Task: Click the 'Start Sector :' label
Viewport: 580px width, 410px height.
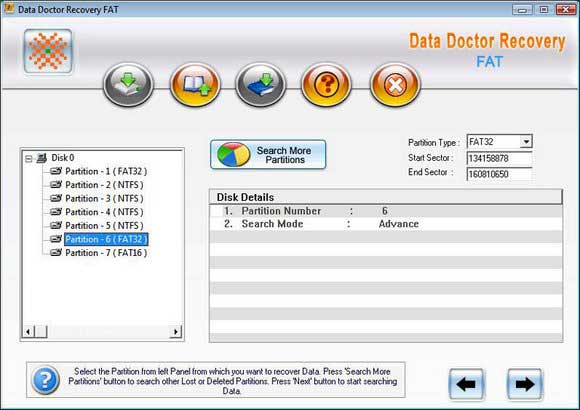Action: (431, 158)
